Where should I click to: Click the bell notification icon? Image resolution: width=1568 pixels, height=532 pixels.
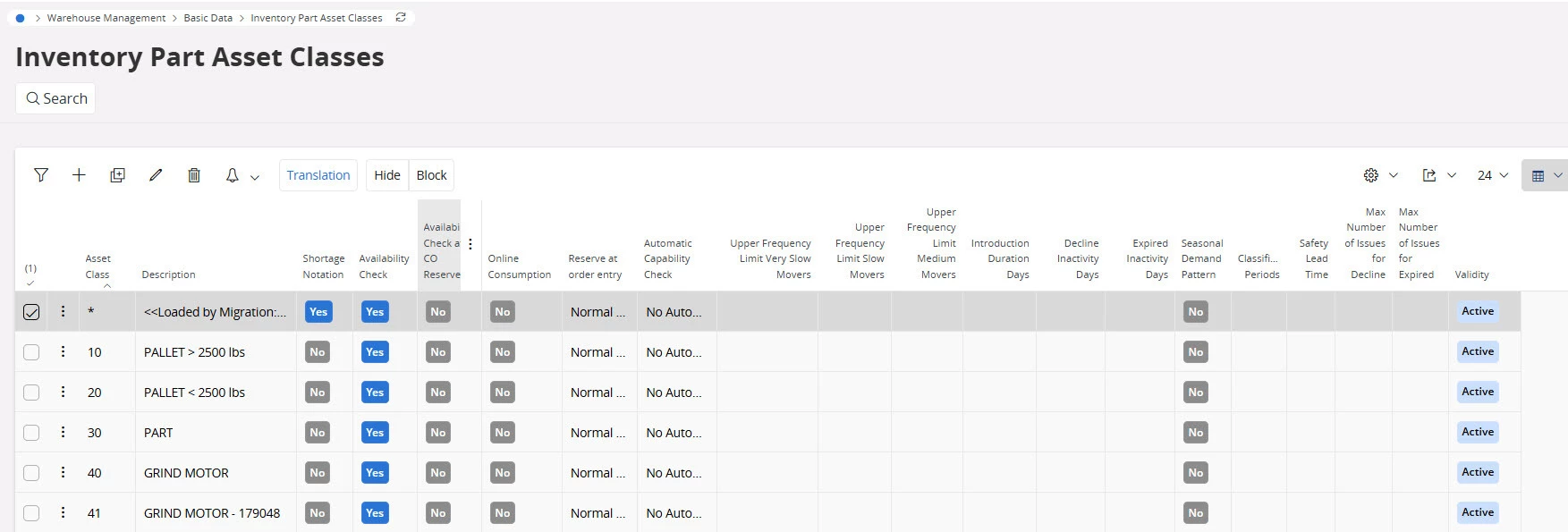tap(232, 175)
